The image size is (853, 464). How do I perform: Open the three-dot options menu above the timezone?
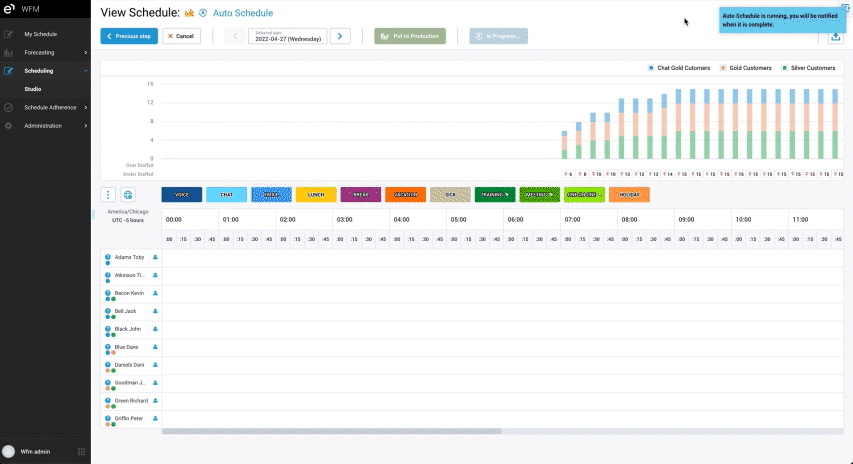pos(108,195)
